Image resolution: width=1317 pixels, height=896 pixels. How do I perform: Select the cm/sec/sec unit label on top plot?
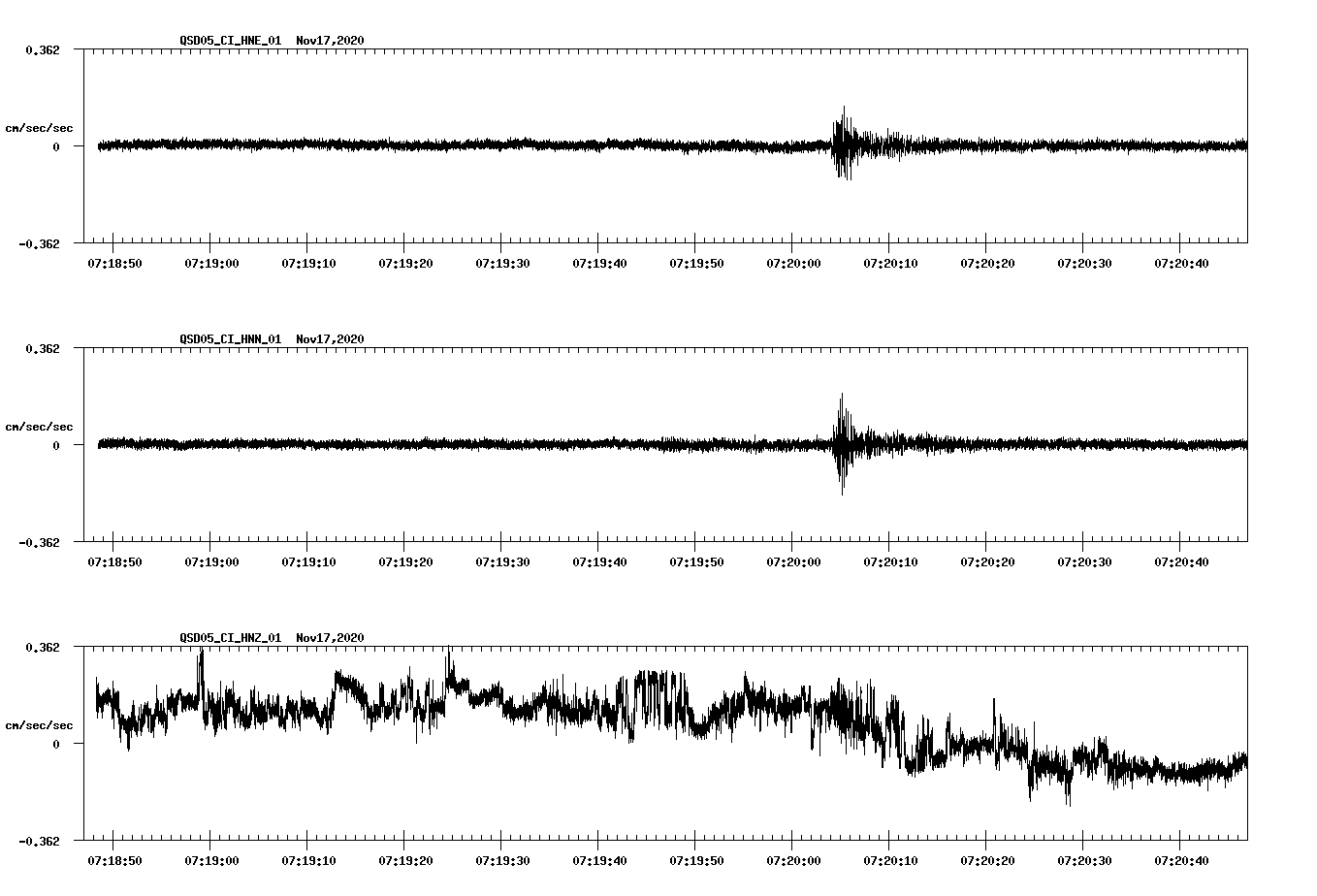[39, 127]
